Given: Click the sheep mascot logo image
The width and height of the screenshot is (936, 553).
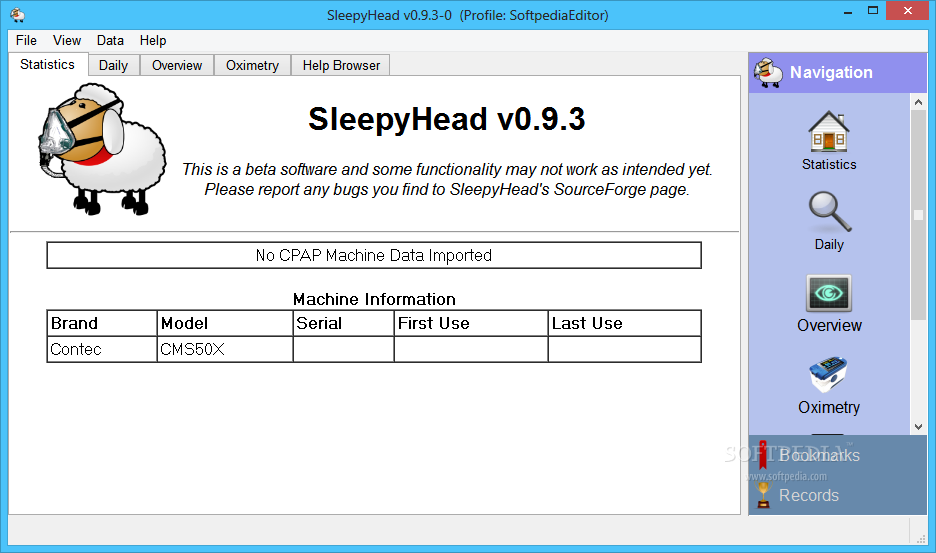Looking at the screenshot, I should click(103, 149).
